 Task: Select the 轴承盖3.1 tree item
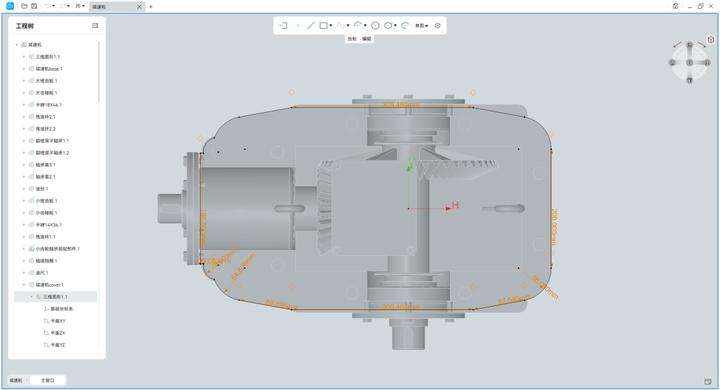point(45,165)
